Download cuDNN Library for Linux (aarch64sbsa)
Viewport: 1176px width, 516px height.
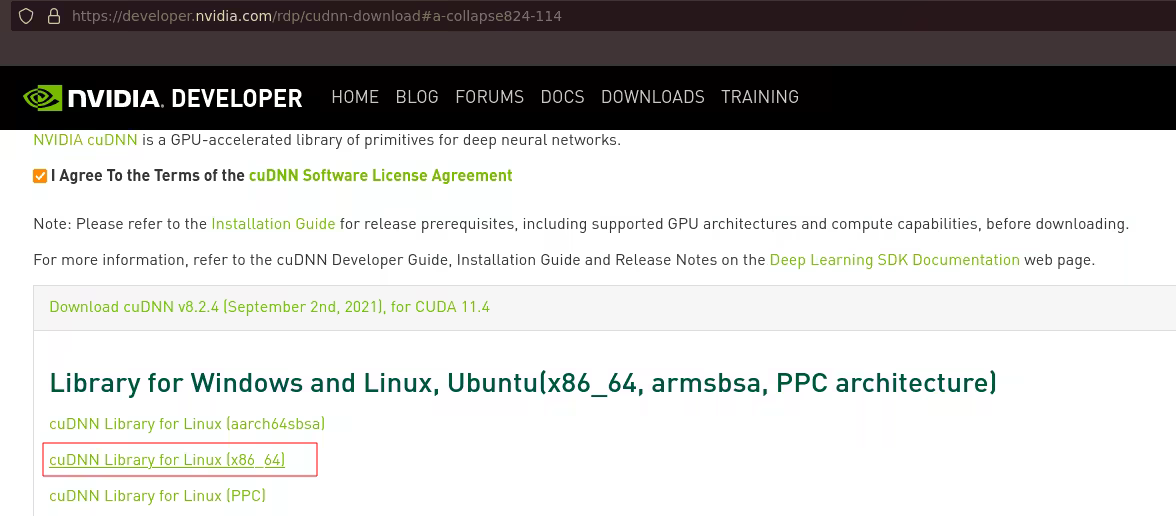(188, 424)
